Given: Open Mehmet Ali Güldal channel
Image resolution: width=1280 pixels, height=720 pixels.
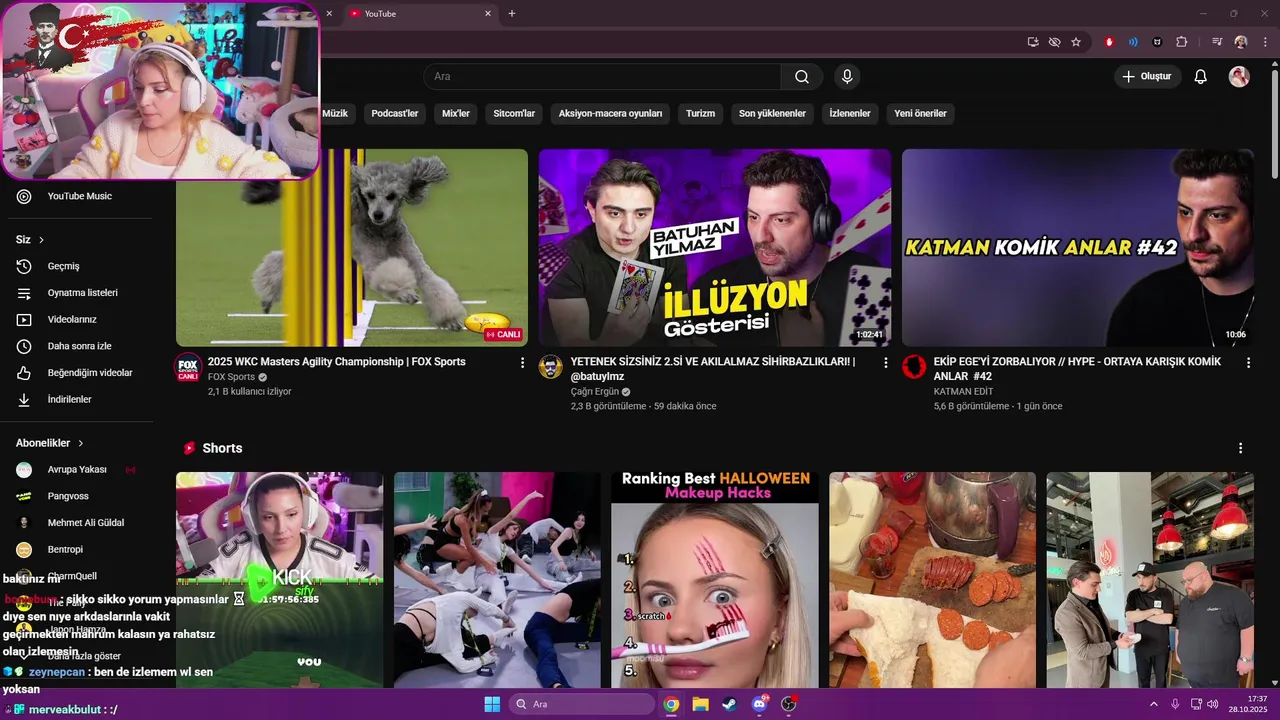Looking at the screenshot, I should click(78, 523).
